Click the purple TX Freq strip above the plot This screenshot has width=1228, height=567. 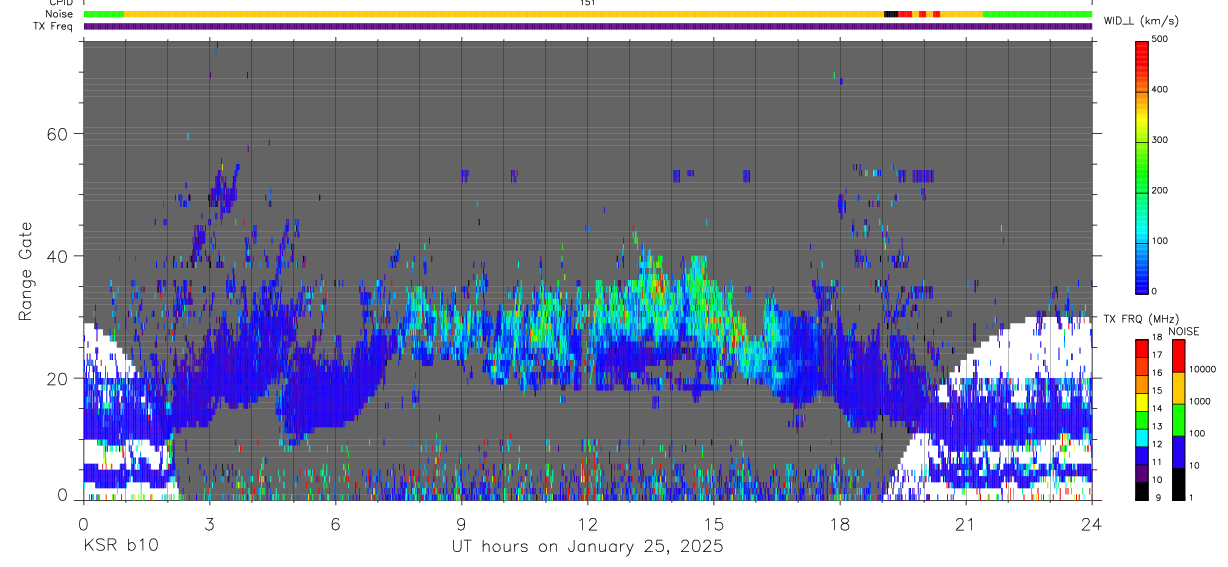588,26
